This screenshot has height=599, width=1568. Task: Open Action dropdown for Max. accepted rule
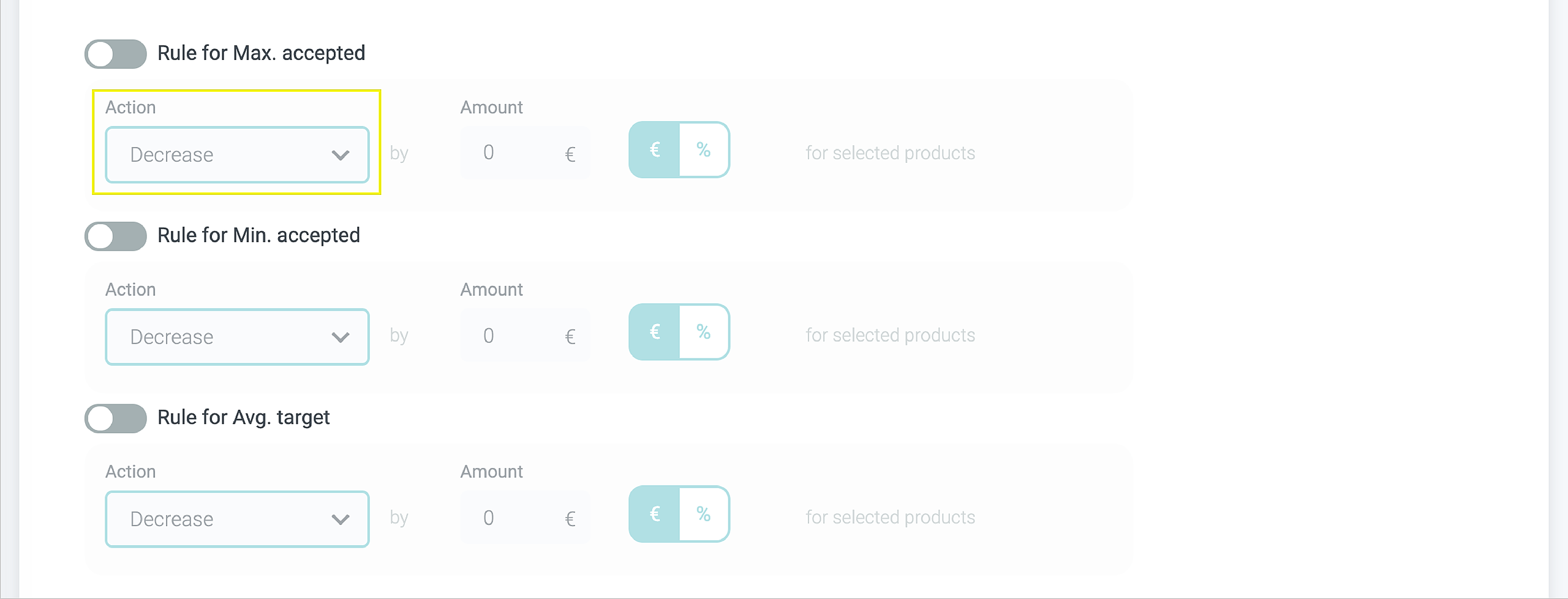pyautogui.click(x=236, y=155)
